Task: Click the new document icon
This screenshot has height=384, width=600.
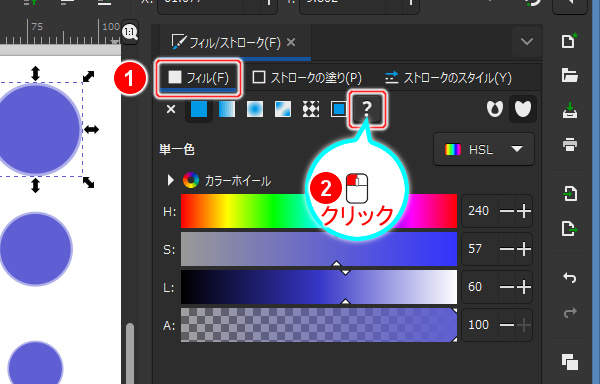Action: coord(569,41)
